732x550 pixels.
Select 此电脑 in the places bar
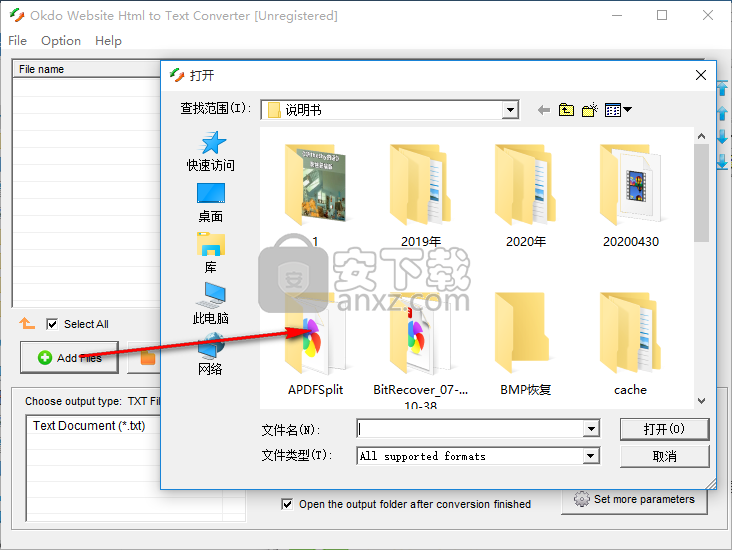(x=211, y=304)
